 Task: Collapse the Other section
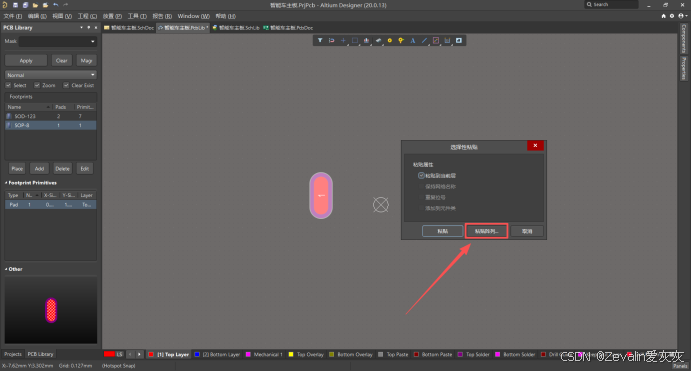(x=6, y=269)
